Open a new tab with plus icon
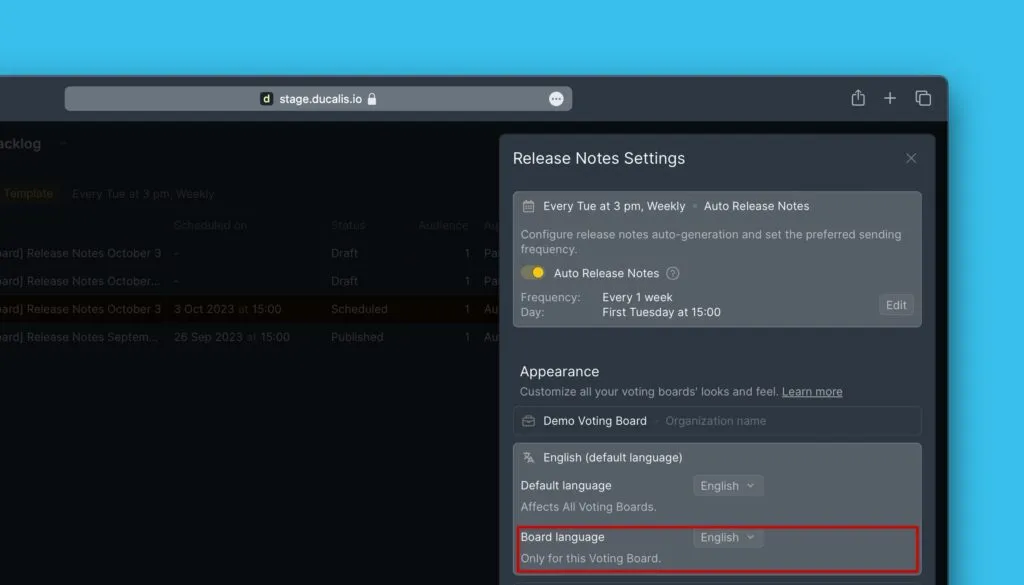 click(x=889, y=98)
